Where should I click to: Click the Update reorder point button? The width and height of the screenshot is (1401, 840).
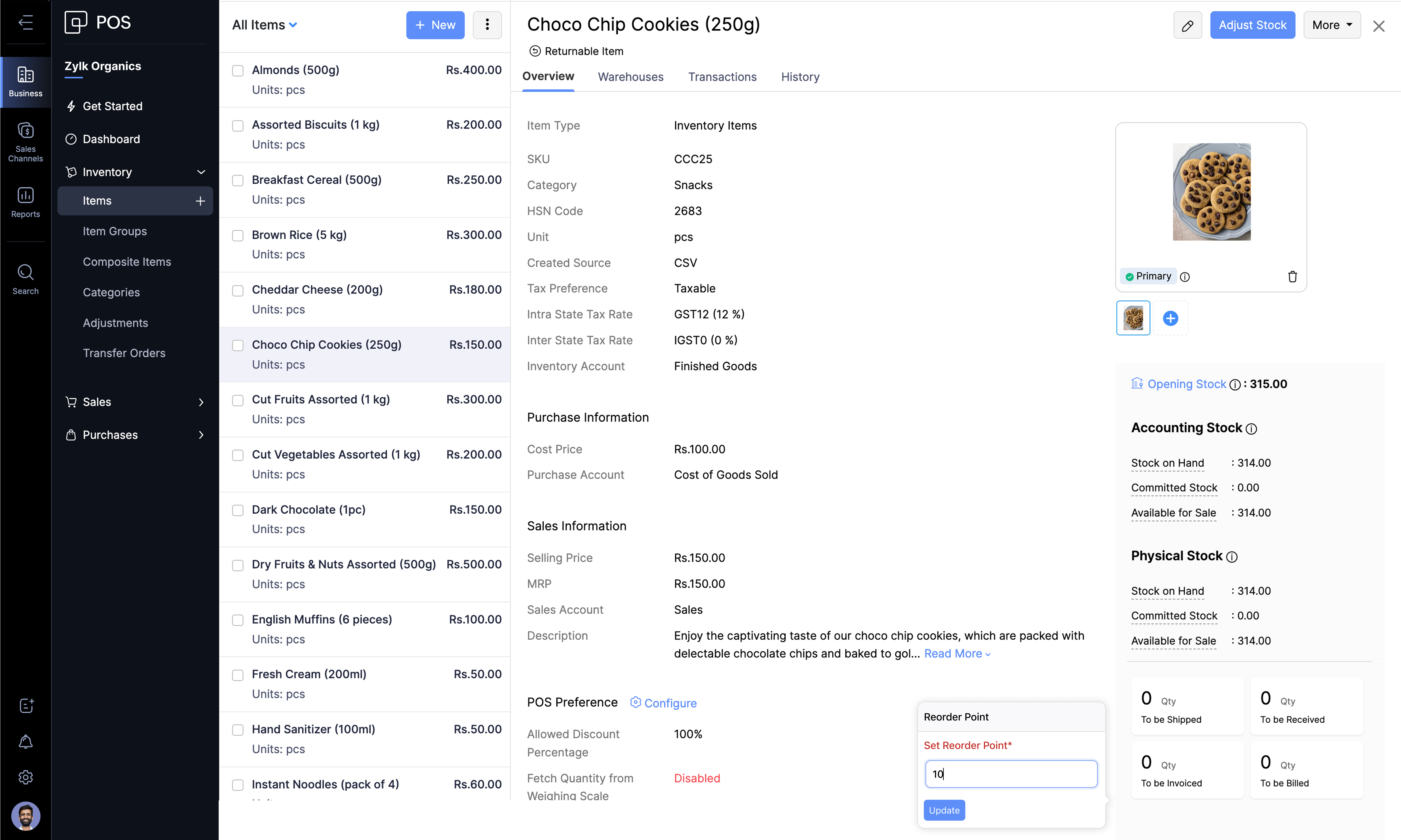coord(944,810)
